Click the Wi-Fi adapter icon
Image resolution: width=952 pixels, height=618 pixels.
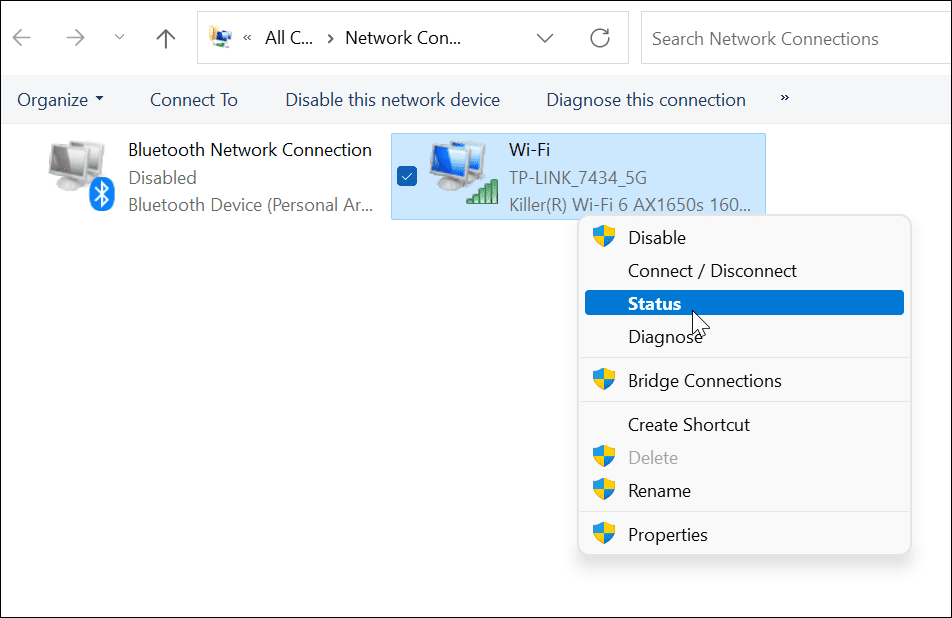coord(459,172)
